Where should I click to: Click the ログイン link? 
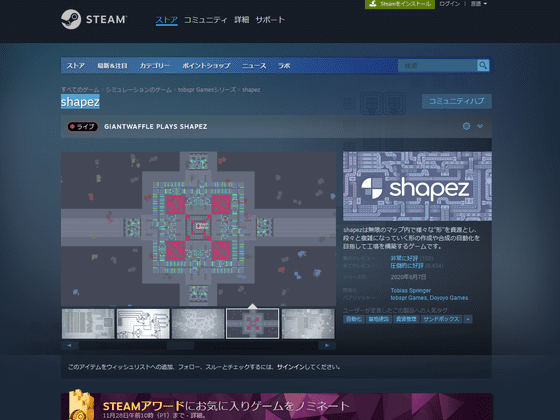449,4
